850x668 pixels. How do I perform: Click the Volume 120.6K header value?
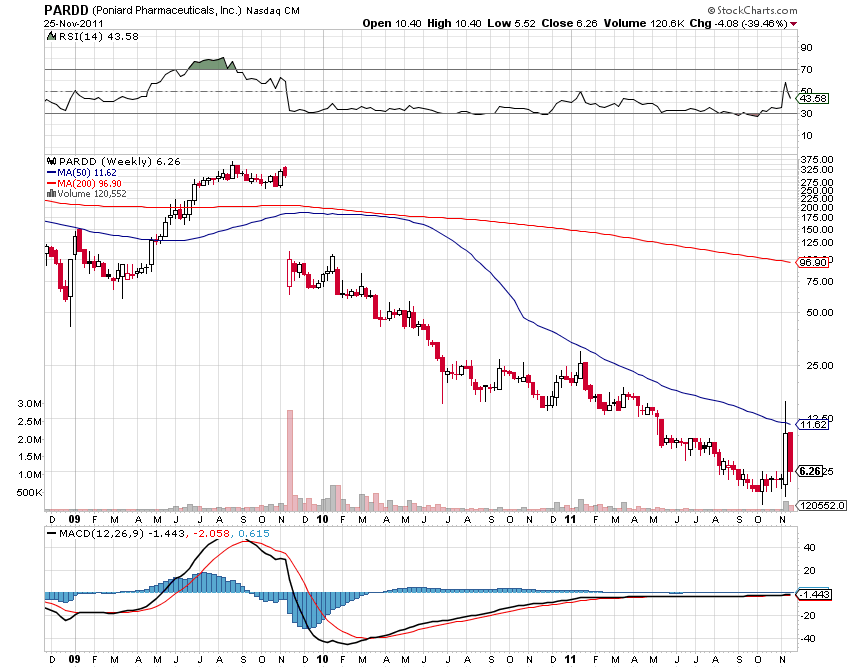point(644,23)
